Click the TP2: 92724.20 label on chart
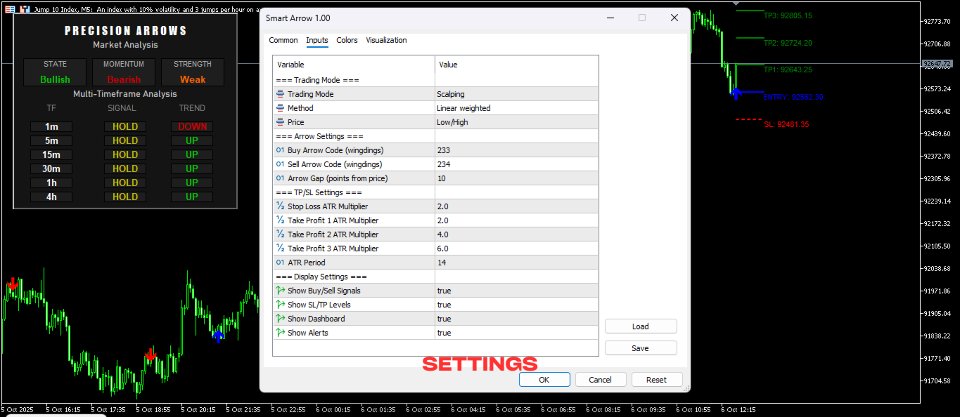 pyautogui.click(x=788, y=43)
